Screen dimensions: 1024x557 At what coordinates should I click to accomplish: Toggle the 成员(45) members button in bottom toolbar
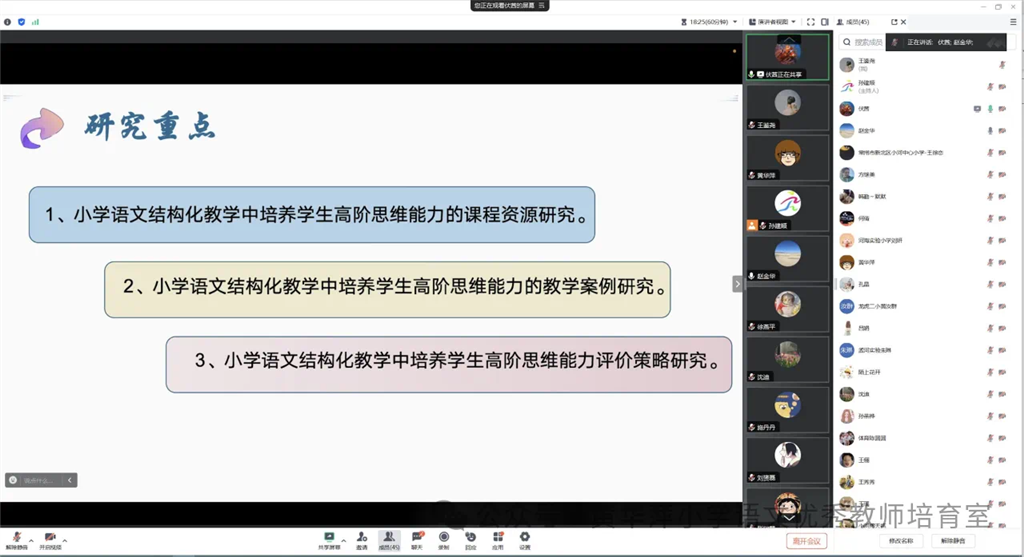(389, 540)
